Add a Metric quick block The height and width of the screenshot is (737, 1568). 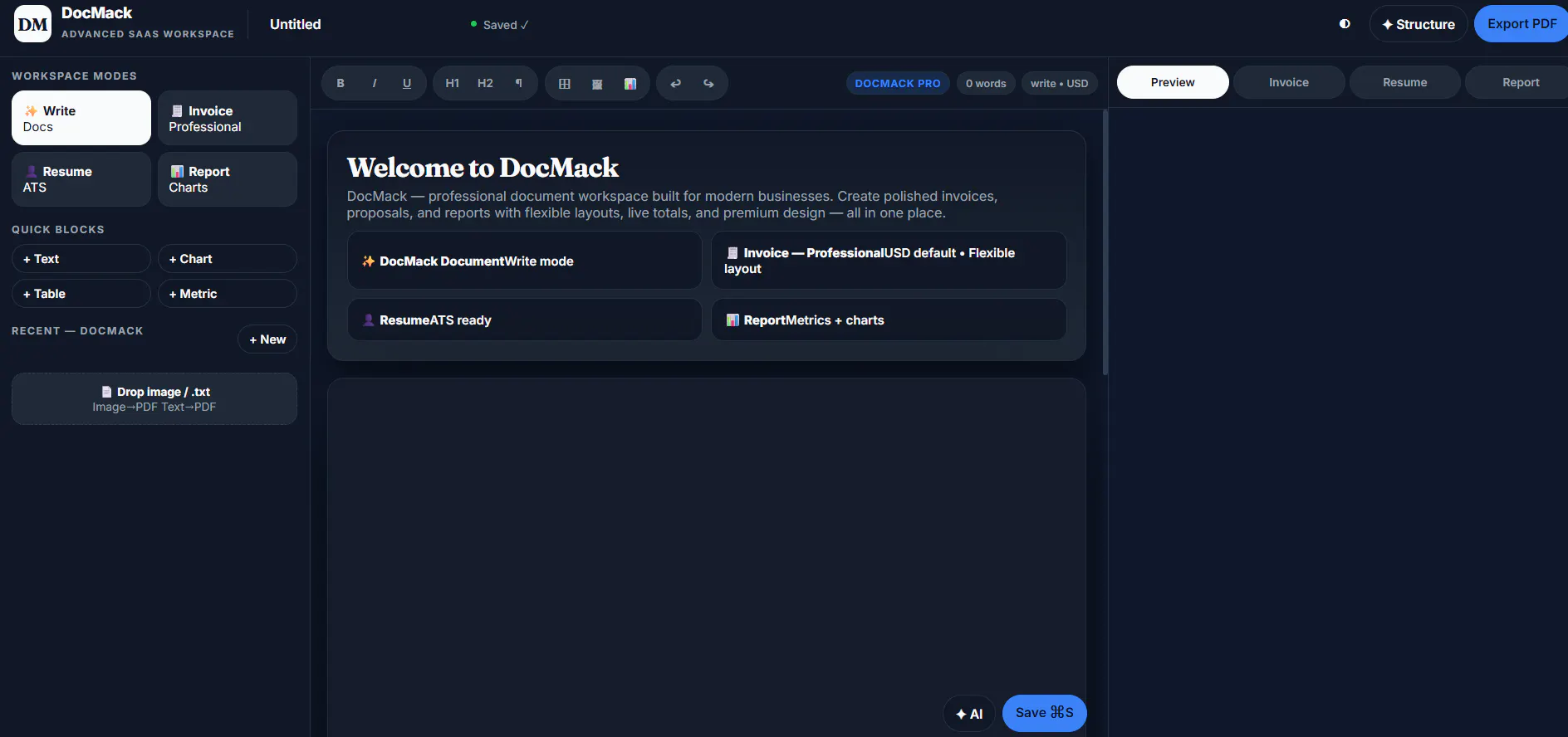click(x=228, y=294)
